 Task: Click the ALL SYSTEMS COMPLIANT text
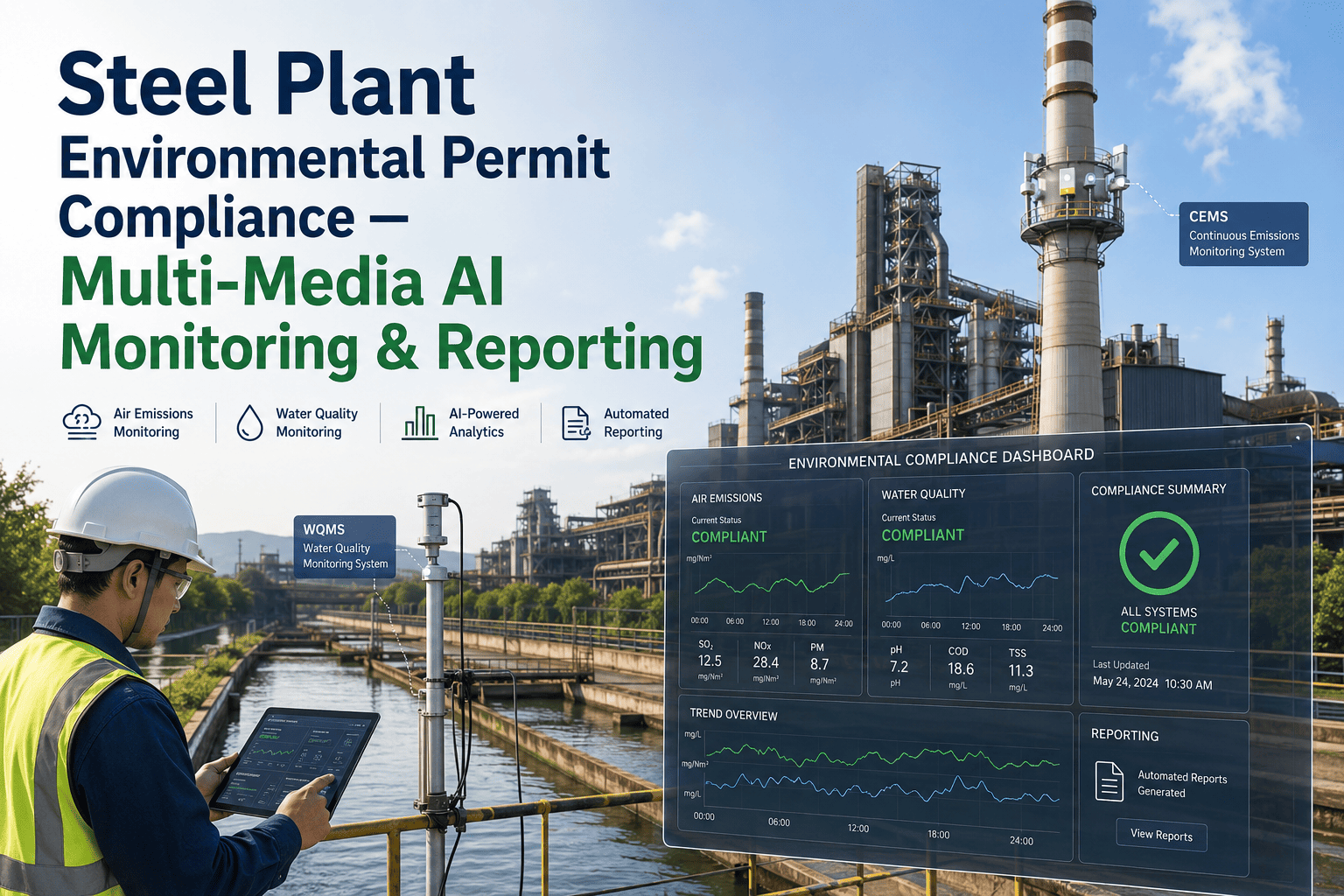(1158, 619)
